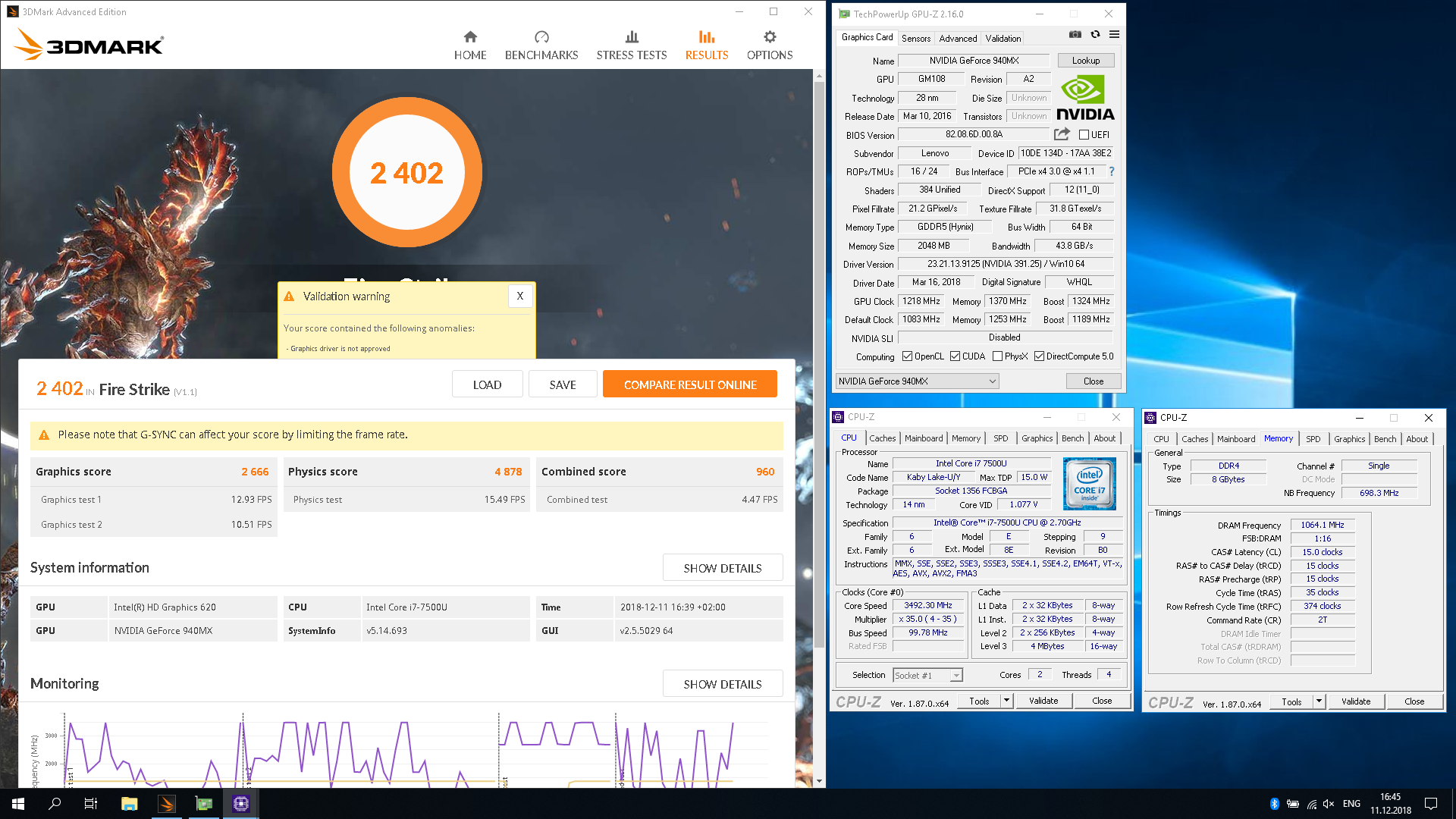Open Mainboard tab in left CPU-Z window
1456x819 pixels.
point(924,438)
